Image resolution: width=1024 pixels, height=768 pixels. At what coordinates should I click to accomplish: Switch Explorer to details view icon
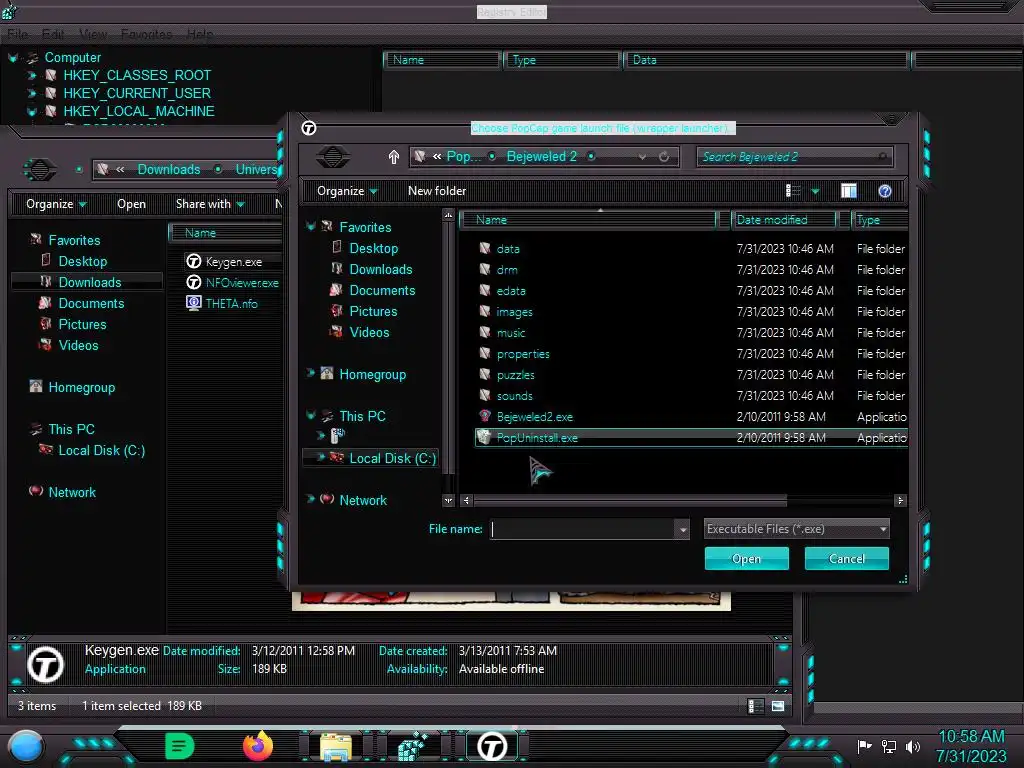[756, 706]
